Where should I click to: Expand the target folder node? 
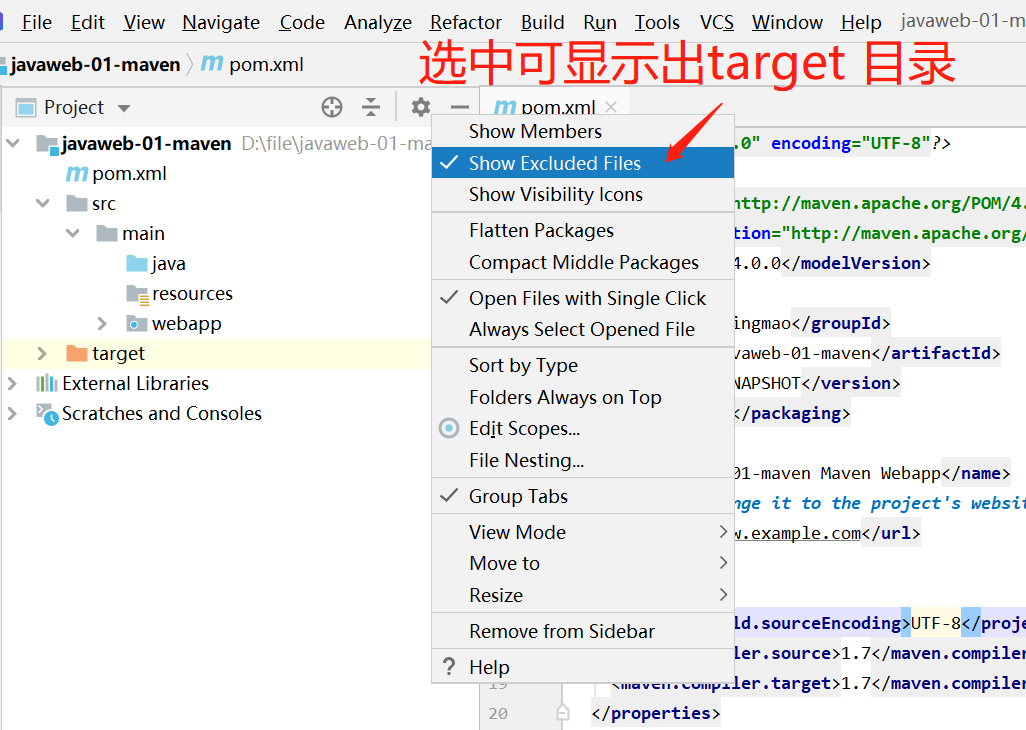coord(42,353)
